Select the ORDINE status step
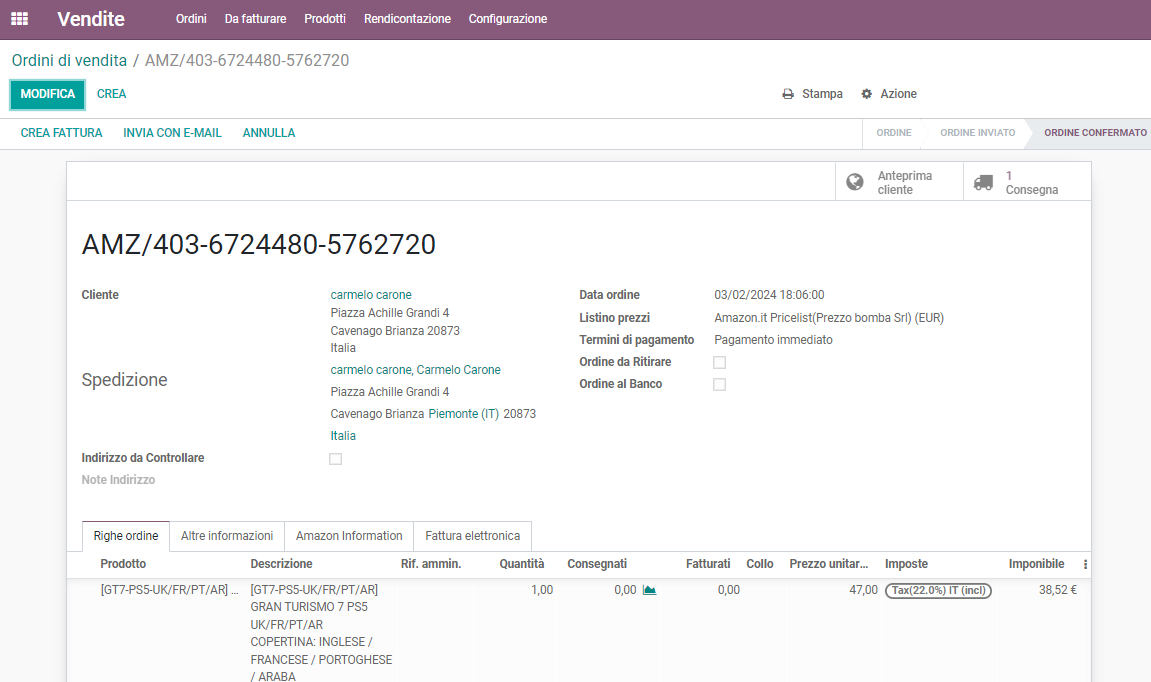 [x=893, y=133]
